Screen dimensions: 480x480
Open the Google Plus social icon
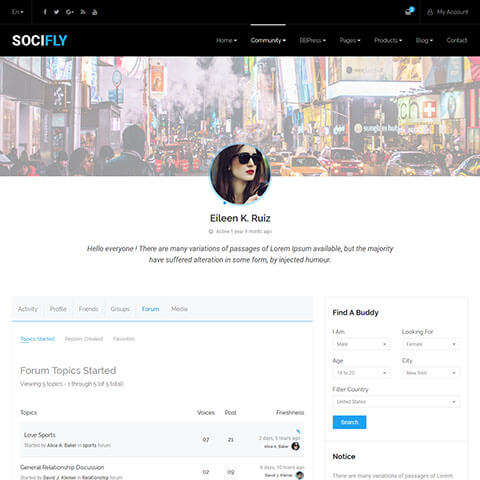click(x=69, y=12)
